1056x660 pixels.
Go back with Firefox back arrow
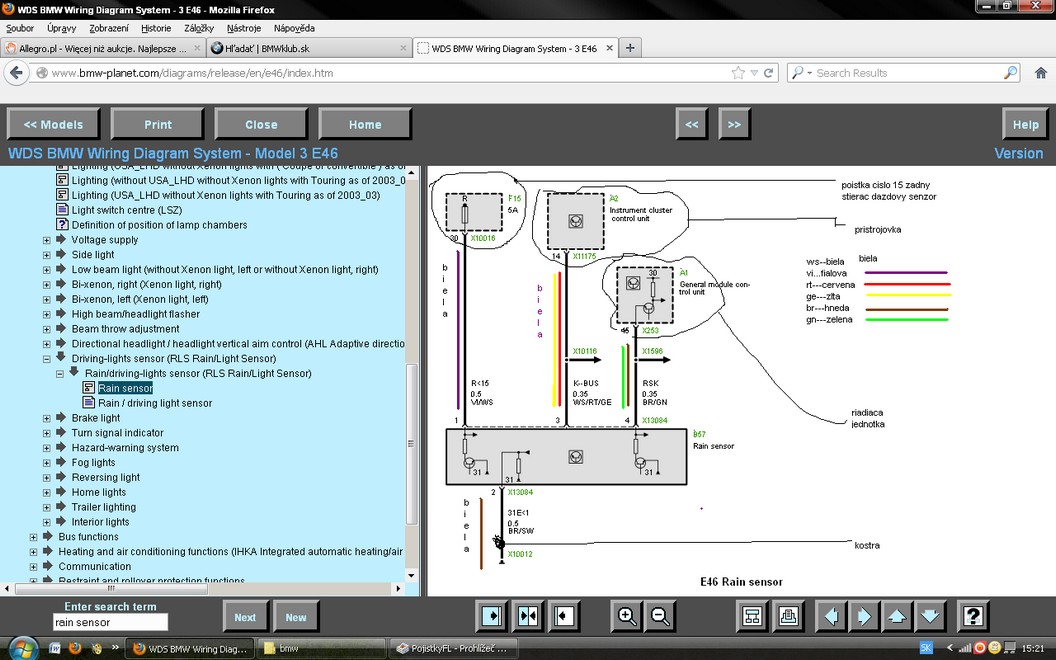point(17,73)
